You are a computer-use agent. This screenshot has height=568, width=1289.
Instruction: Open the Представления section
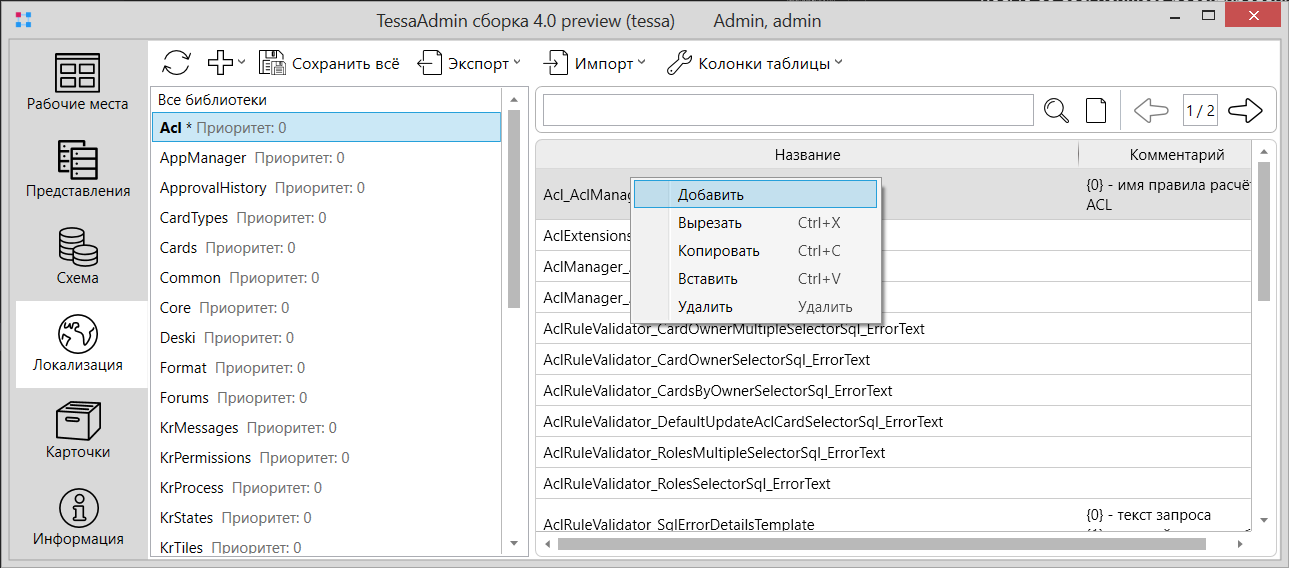[78, 170]
